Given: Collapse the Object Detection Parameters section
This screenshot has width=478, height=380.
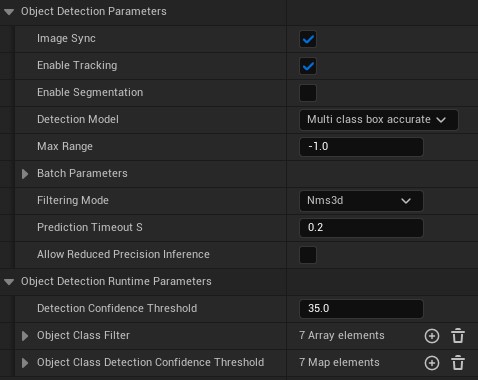Looking at the screenshot, I should click(9, 12).
